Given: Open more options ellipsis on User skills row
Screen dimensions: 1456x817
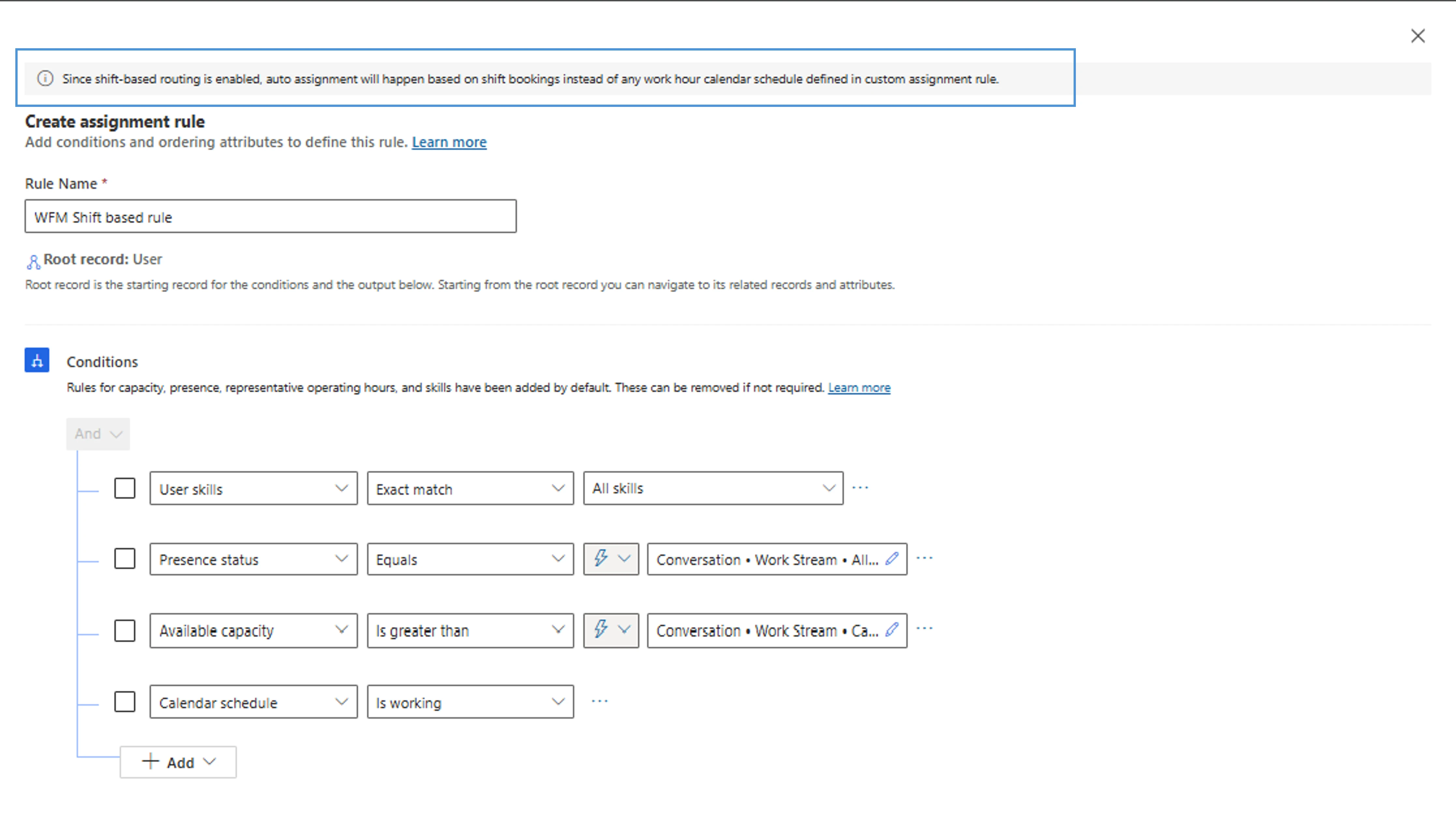Looking at the screenshot, I should (x=860, y=487).
